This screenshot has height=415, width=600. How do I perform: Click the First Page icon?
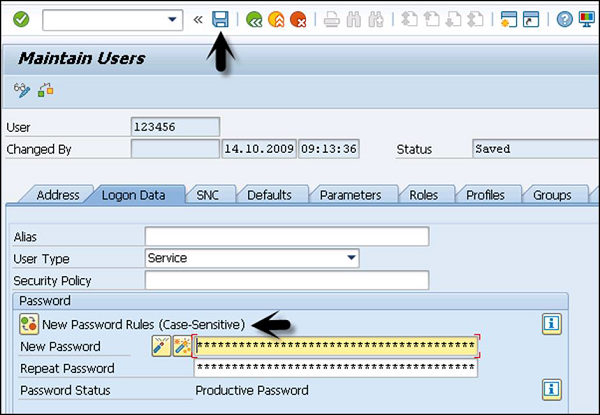[x=409, y=20]
